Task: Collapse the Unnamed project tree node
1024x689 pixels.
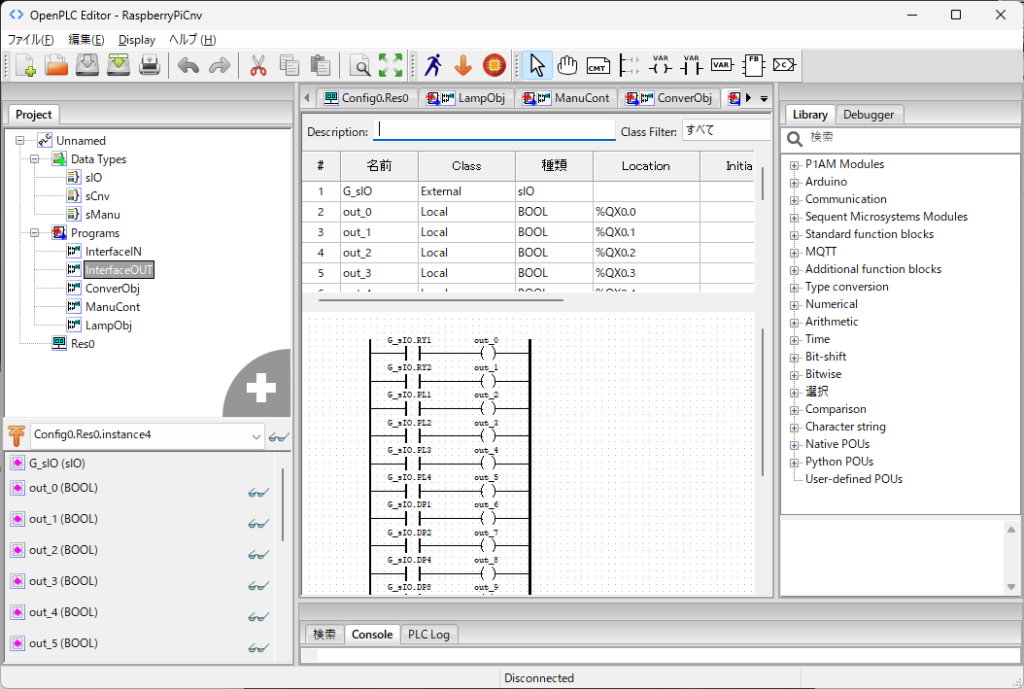Action: [20, 140]
